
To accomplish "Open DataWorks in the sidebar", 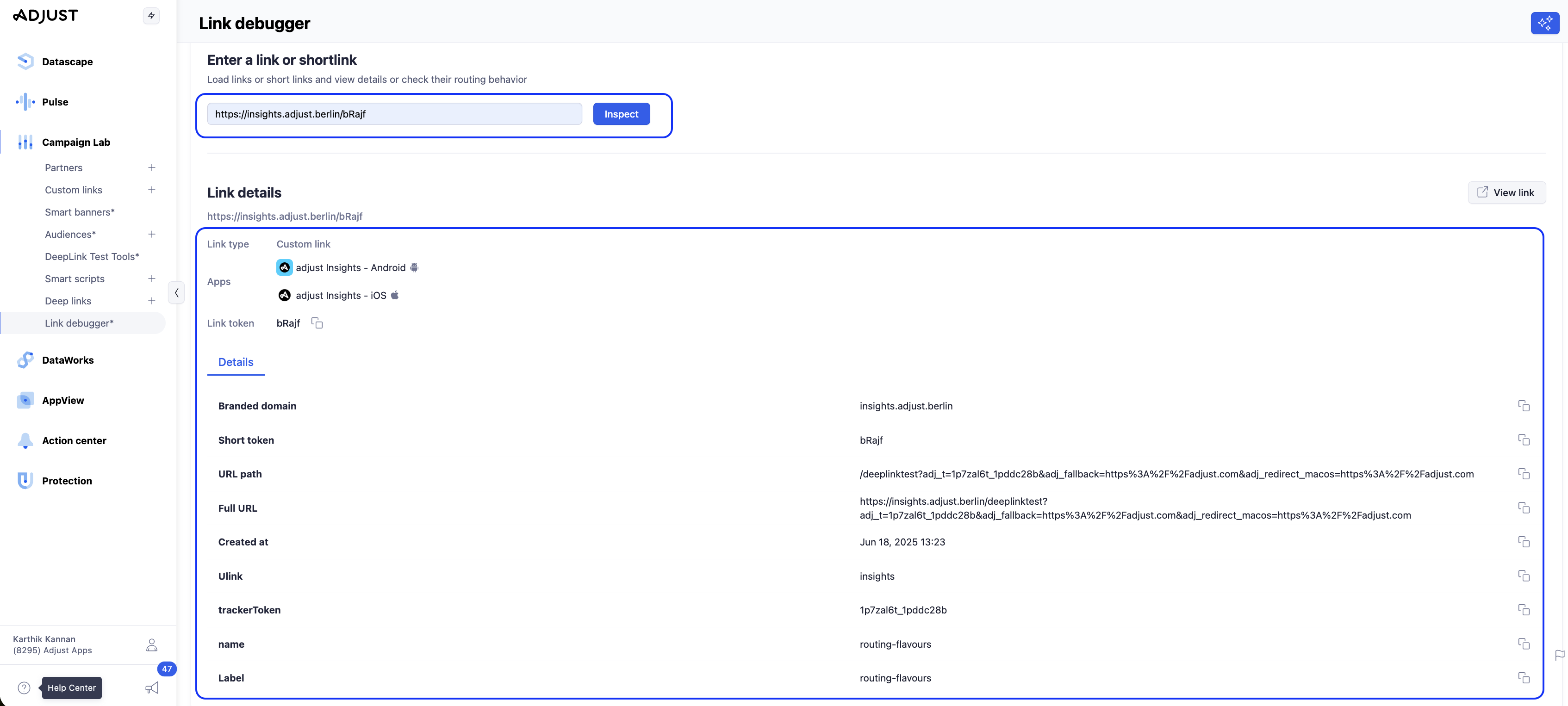I will coord(68,360).
